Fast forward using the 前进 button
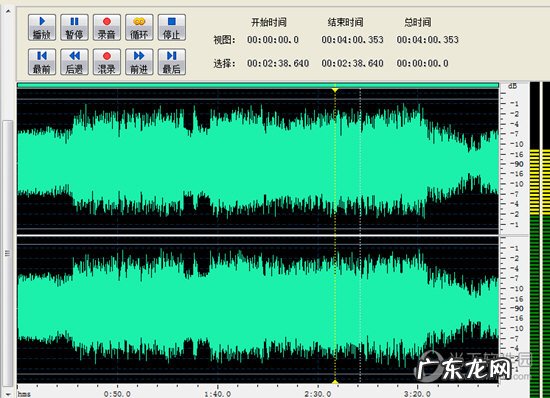The height and width of the screenshot is (398, 550). click(x=139, y=62)
